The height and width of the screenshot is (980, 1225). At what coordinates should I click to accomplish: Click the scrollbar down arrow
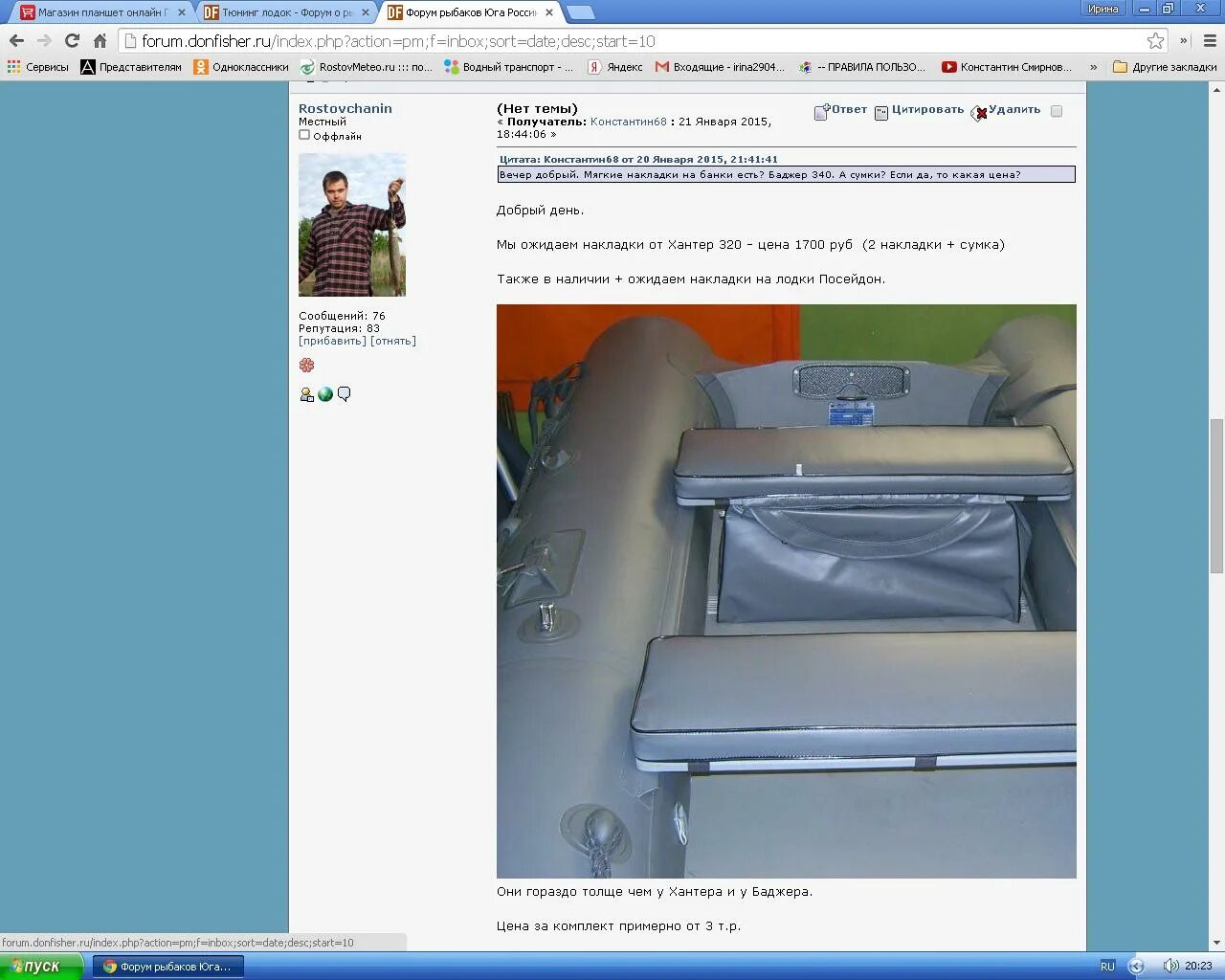(1216, 943)
